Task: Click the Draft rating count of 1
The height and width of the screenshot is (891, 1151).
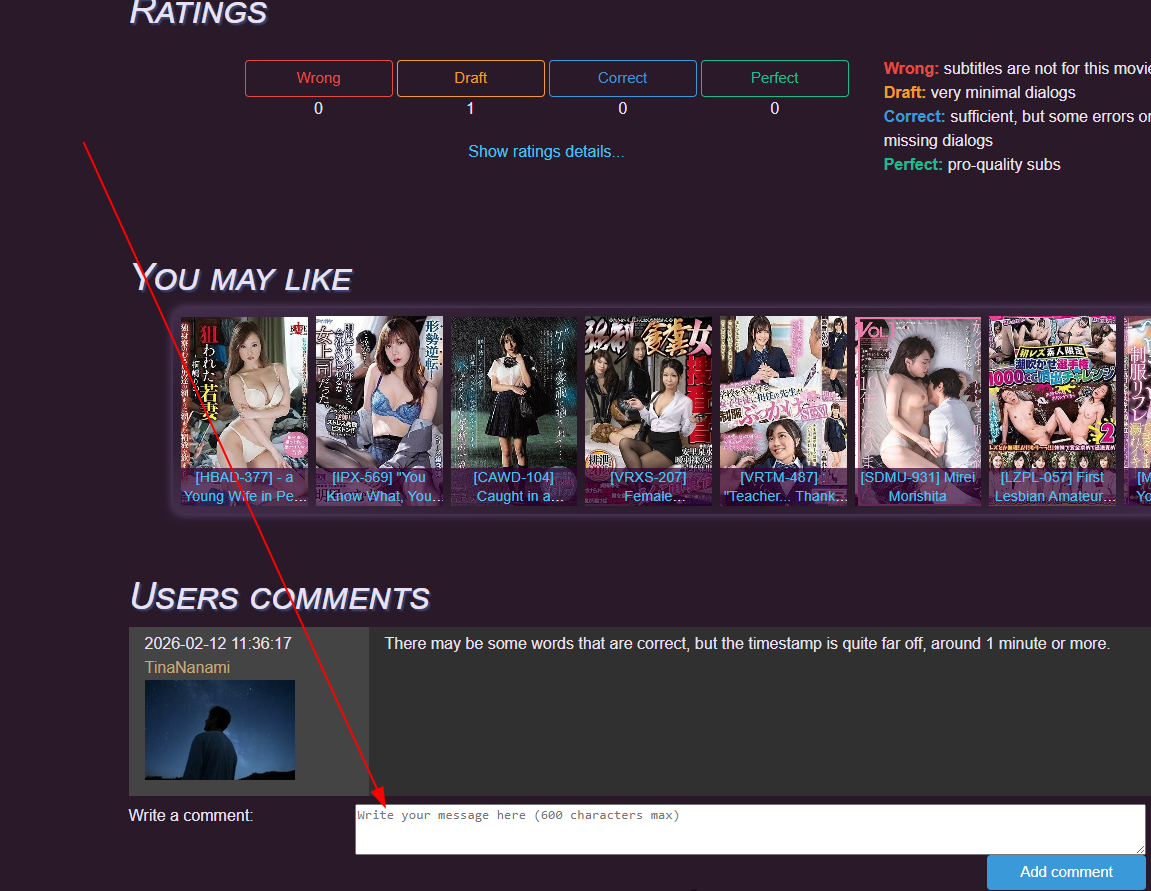Action: 471,109
